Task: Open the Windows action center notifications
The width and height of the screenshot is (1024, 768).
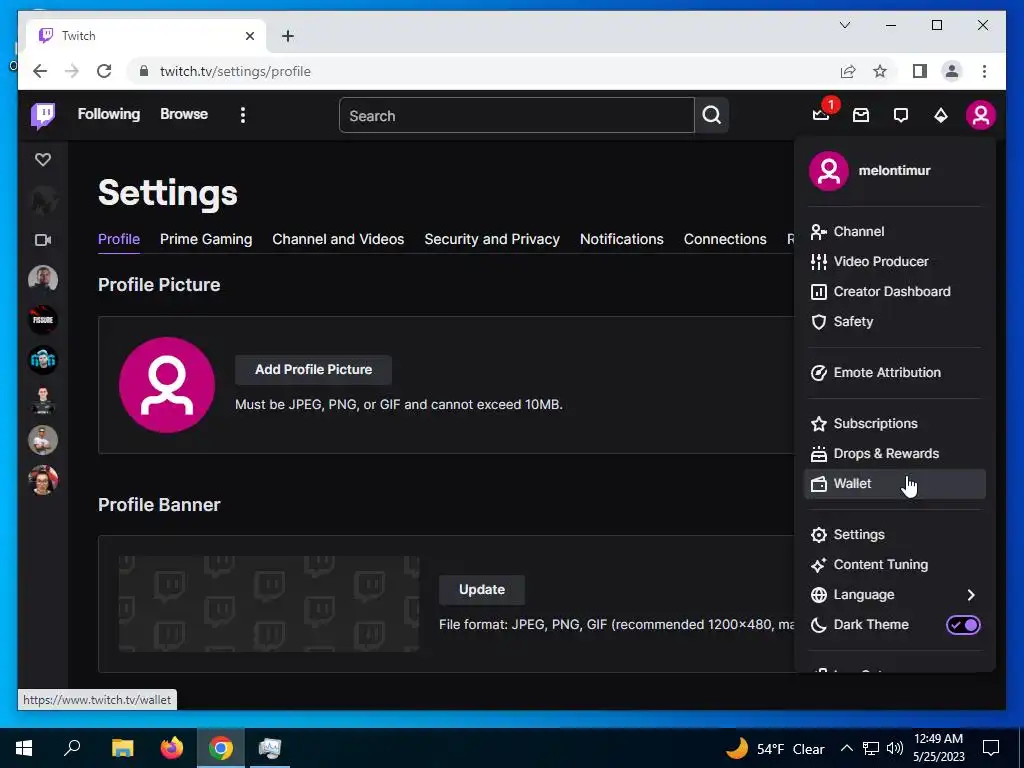Action: point(991,748)
